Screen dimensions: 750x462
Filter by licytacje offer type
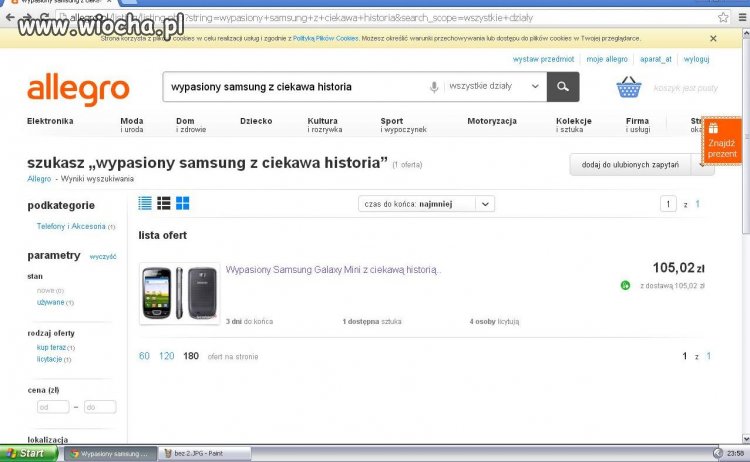49,359
